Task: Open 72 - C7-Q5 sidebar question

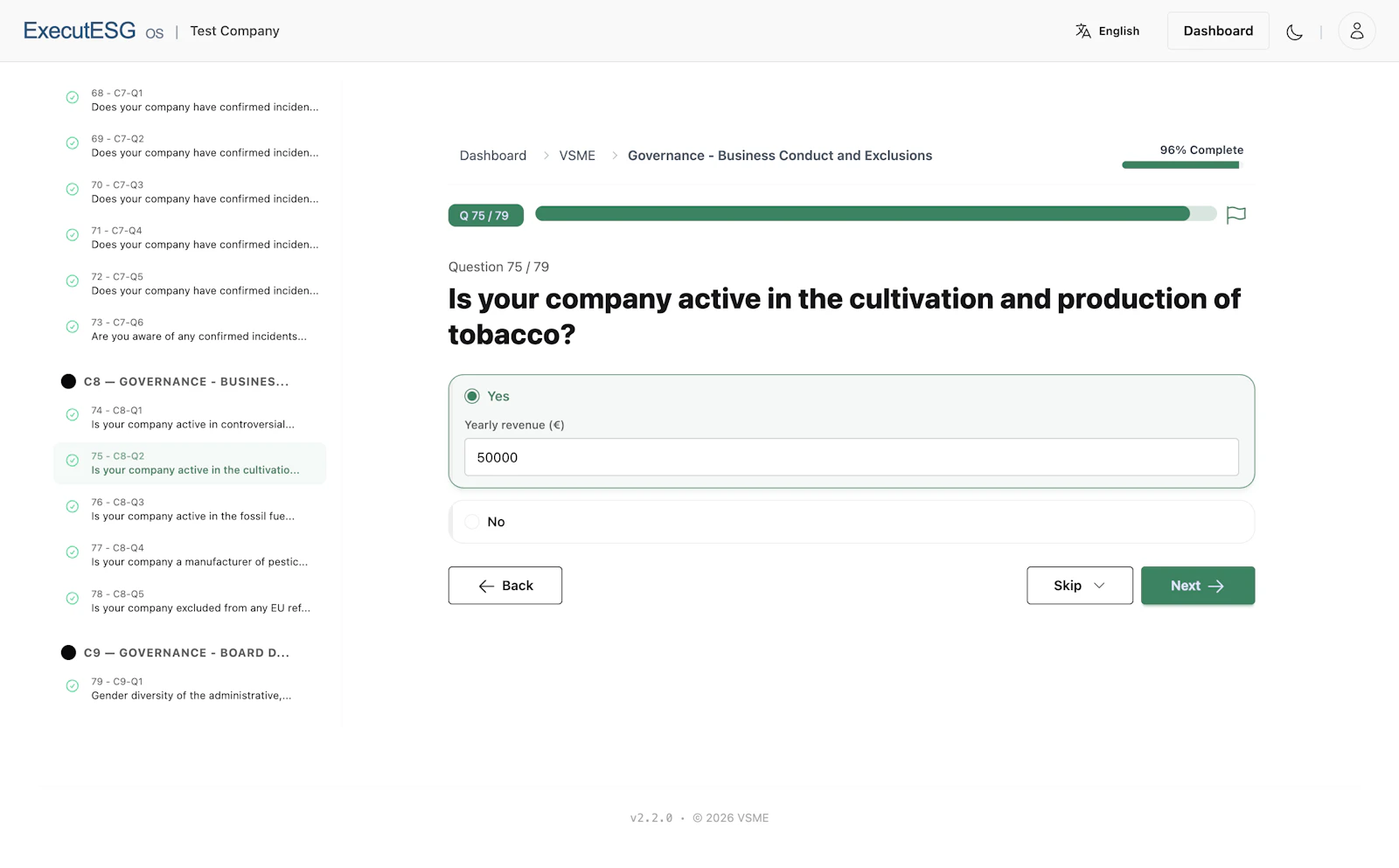Action: [190, 284]
